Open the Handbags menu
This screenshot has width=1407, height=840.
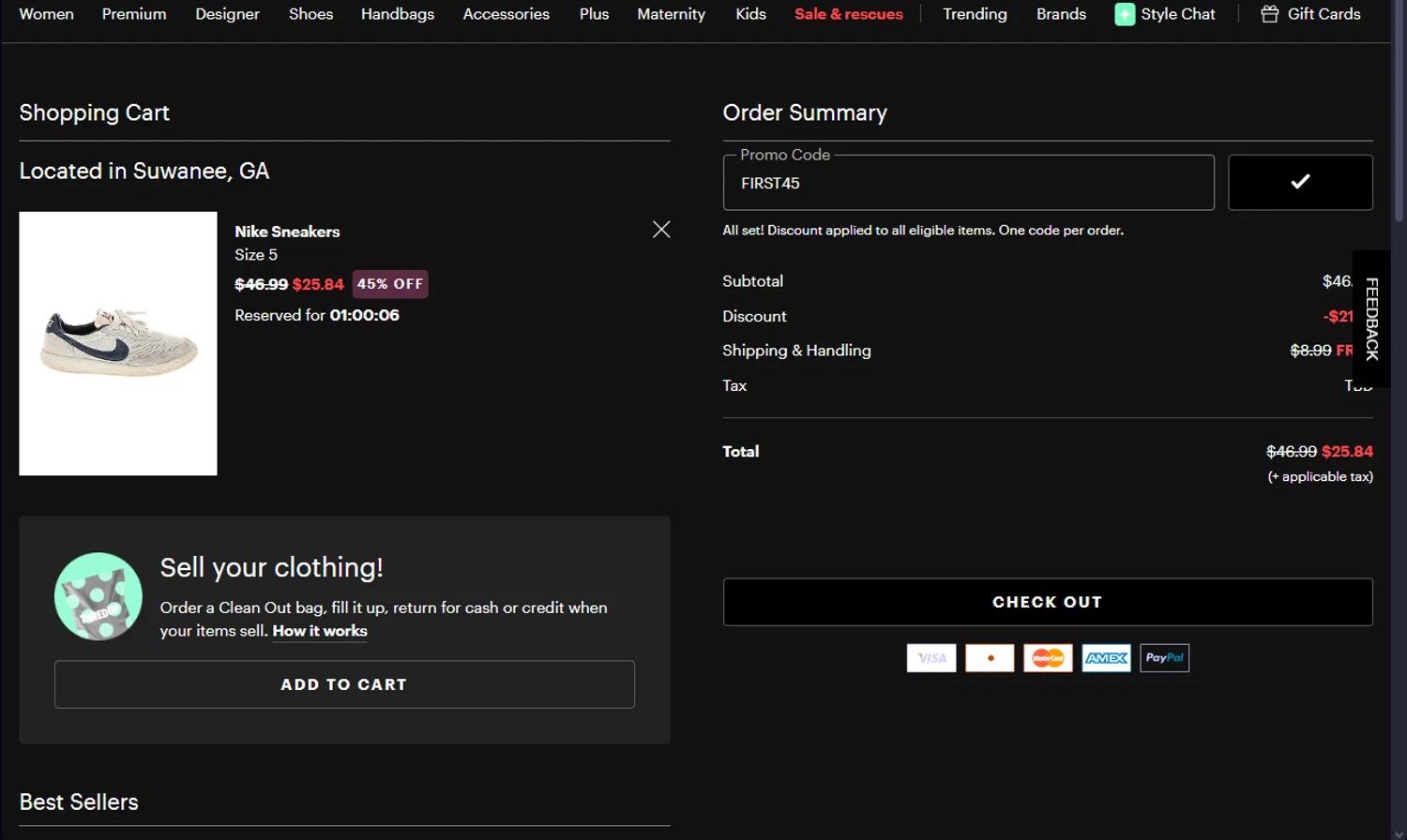pos(398,14)
